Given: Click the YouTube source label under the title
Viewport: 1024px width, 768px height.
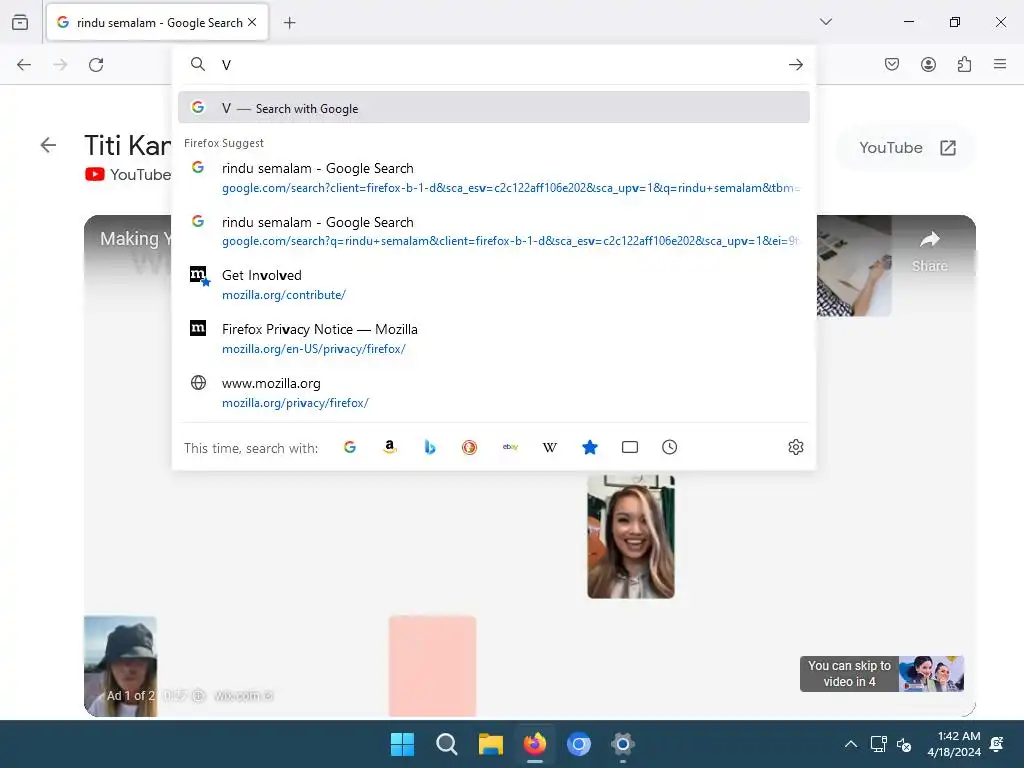Looking at the screenshot, I should pos(128,174).
